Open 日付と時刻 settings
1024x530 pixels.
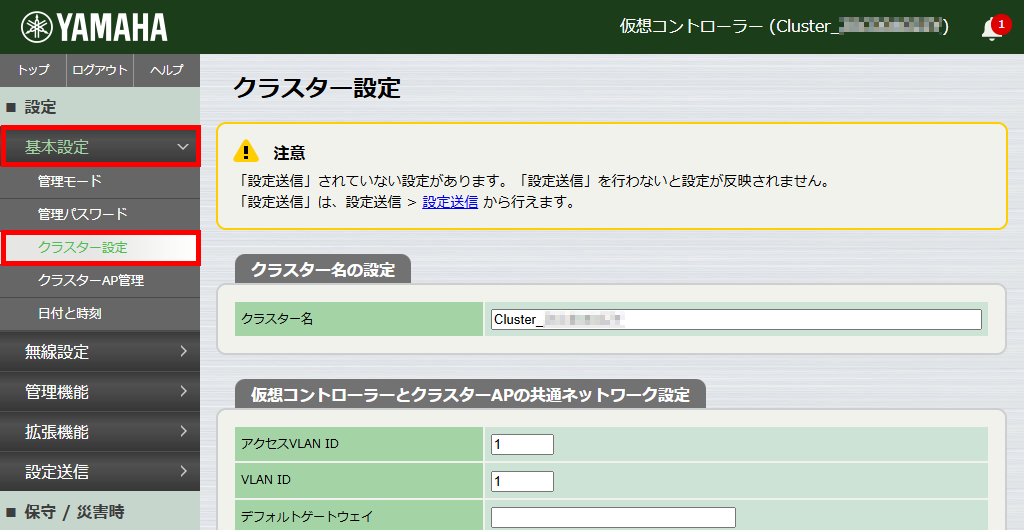100,314
